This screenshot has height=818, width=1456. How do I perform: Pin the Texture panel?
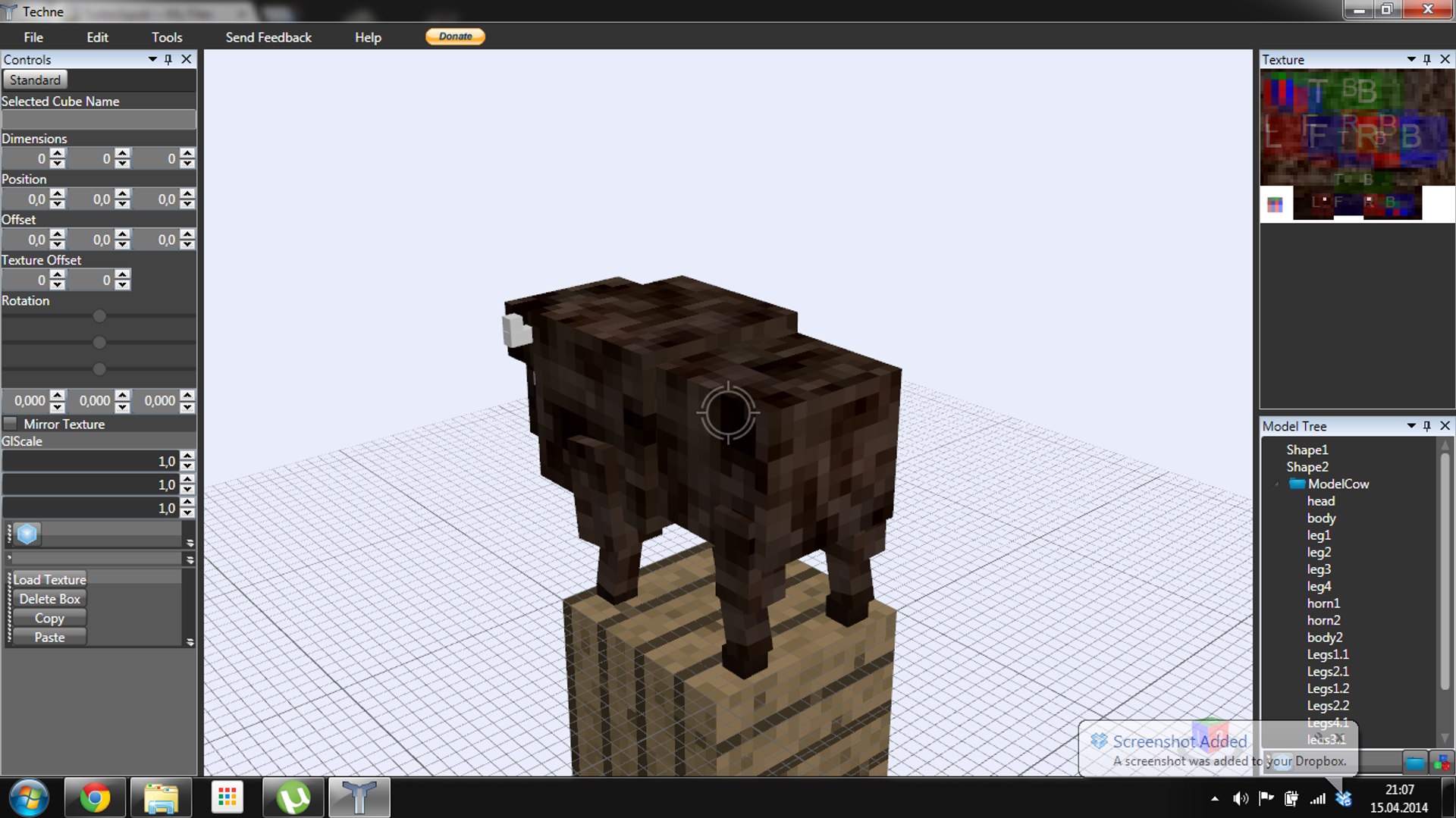1427,59
